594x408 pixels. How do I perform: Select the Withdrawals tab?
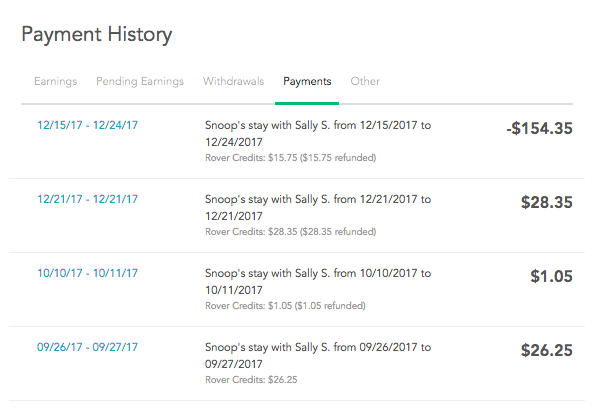(233, 81)
